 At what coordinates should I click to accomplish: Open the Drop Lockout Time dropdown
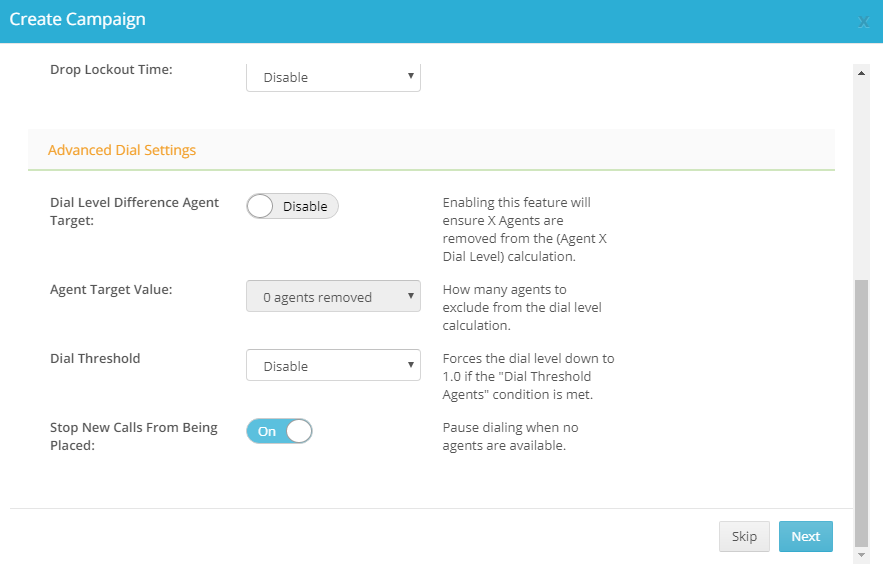[x=333, y=77]
